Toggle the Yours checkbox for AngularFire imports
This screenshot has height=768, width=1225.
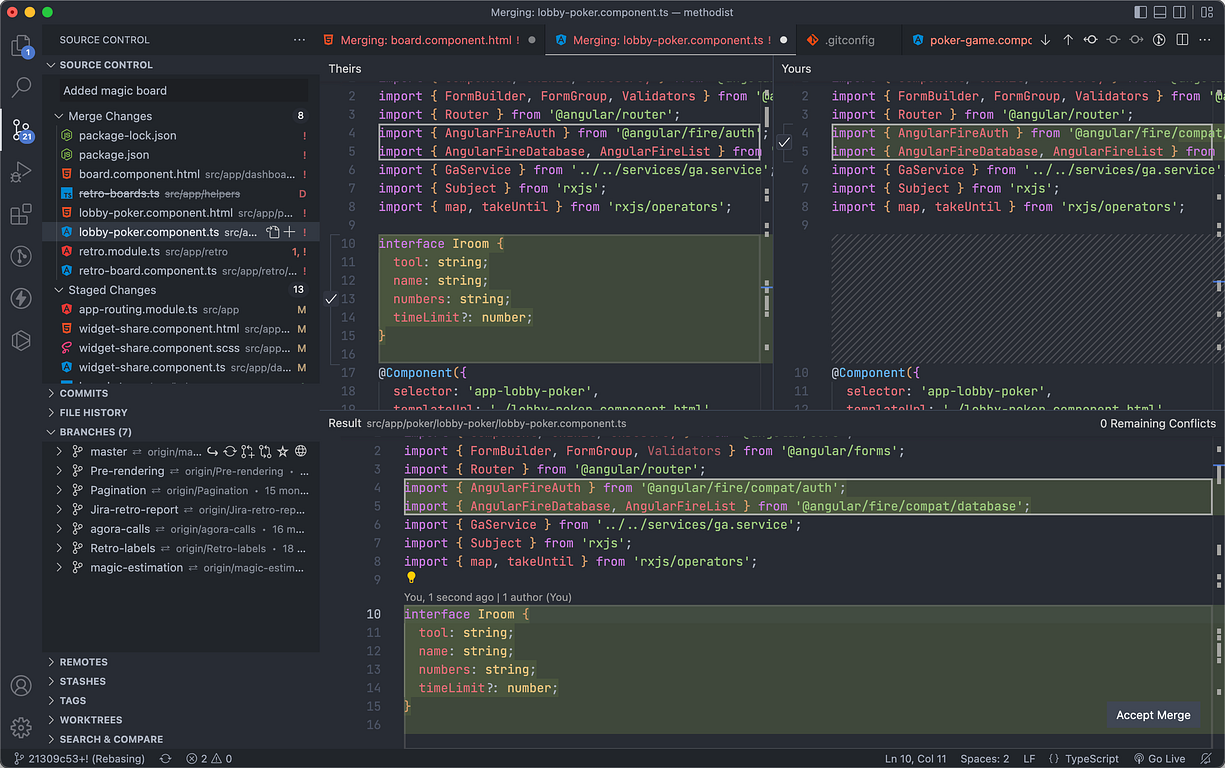(x=785, y=142)
